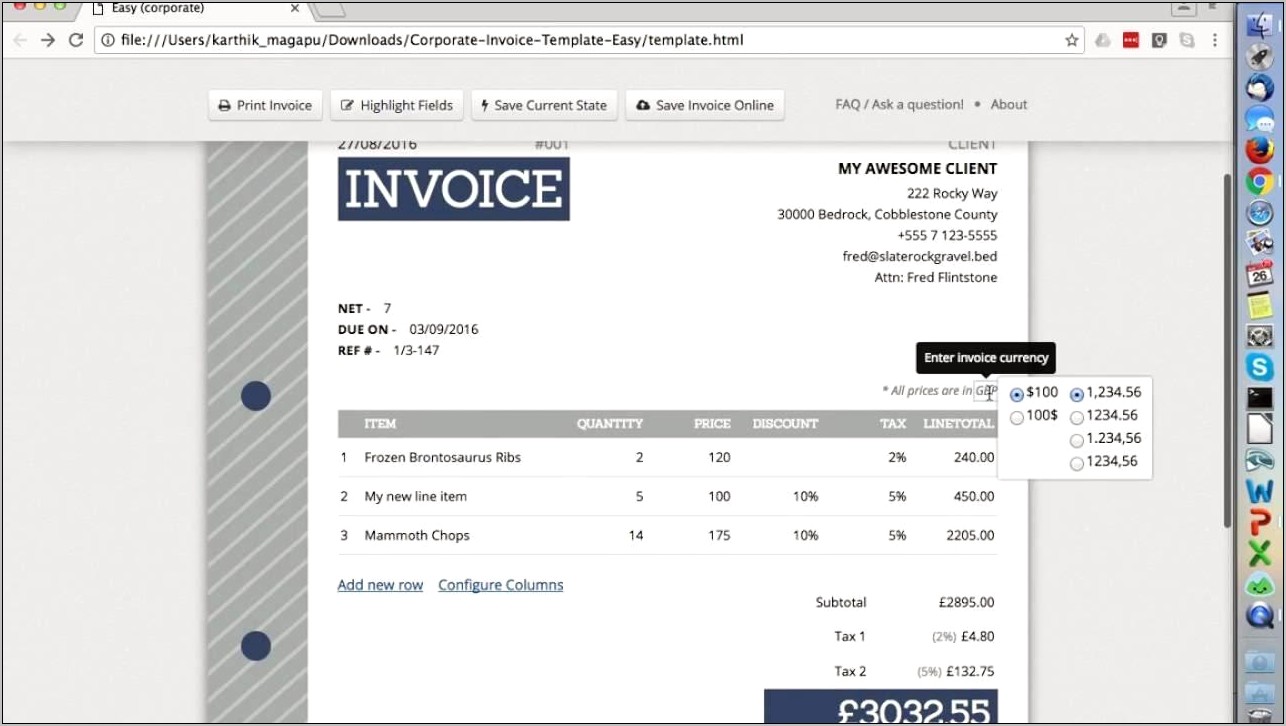Select the $100 currency symbol position
1286x726 pixels.
tap(1017, 394)
